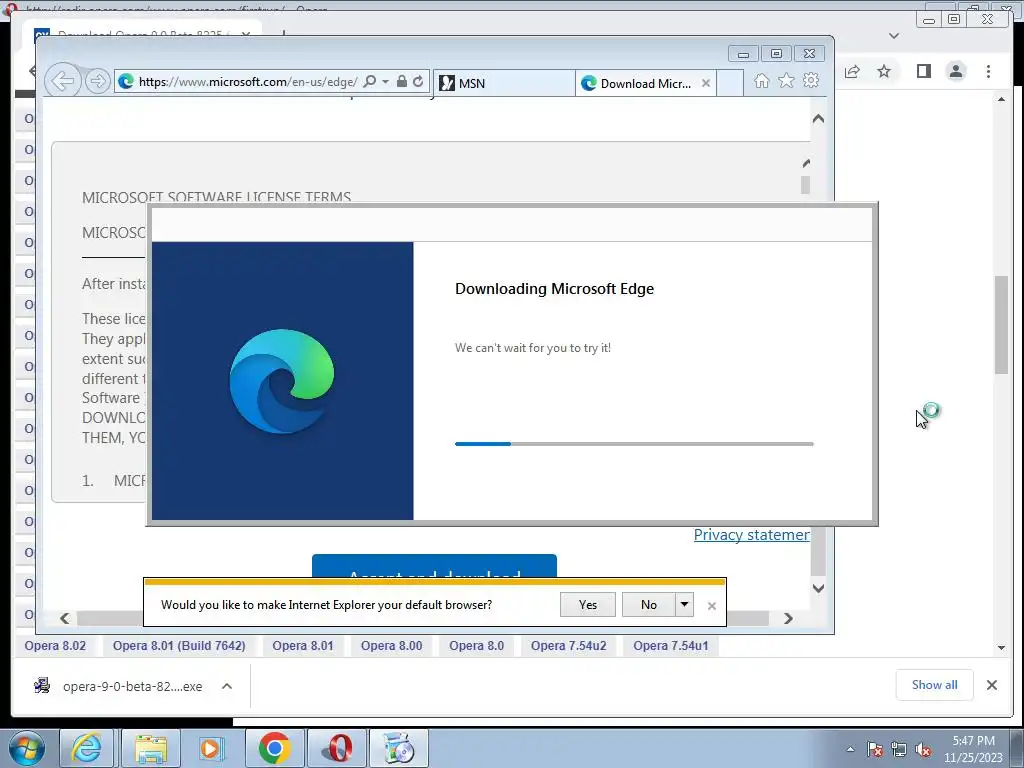
Task: Open Internet Explorer from the taskbar
Action: click(86, 748)
